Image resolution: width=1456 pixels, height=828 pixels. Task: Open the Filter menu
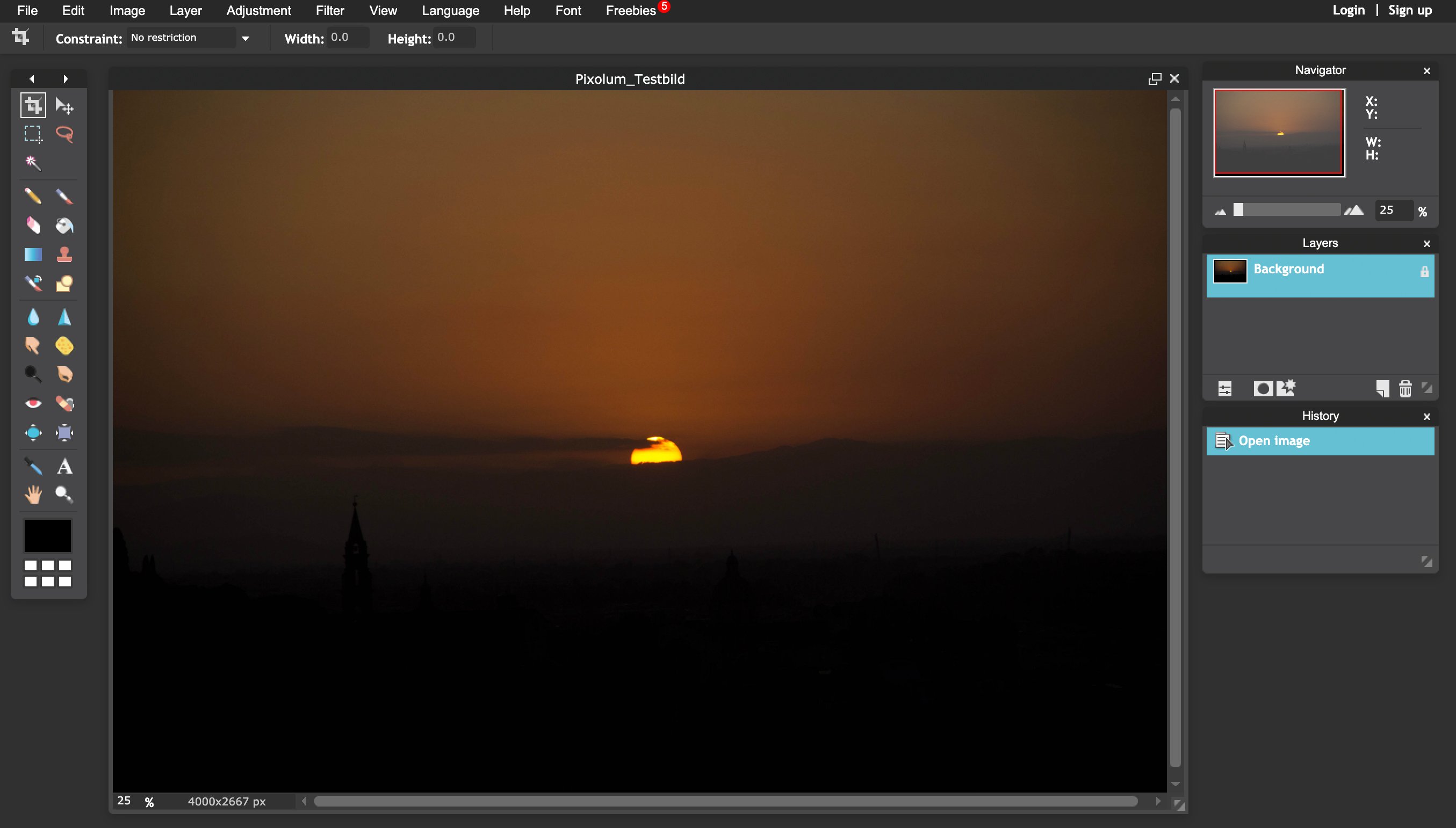click(328, 10)
